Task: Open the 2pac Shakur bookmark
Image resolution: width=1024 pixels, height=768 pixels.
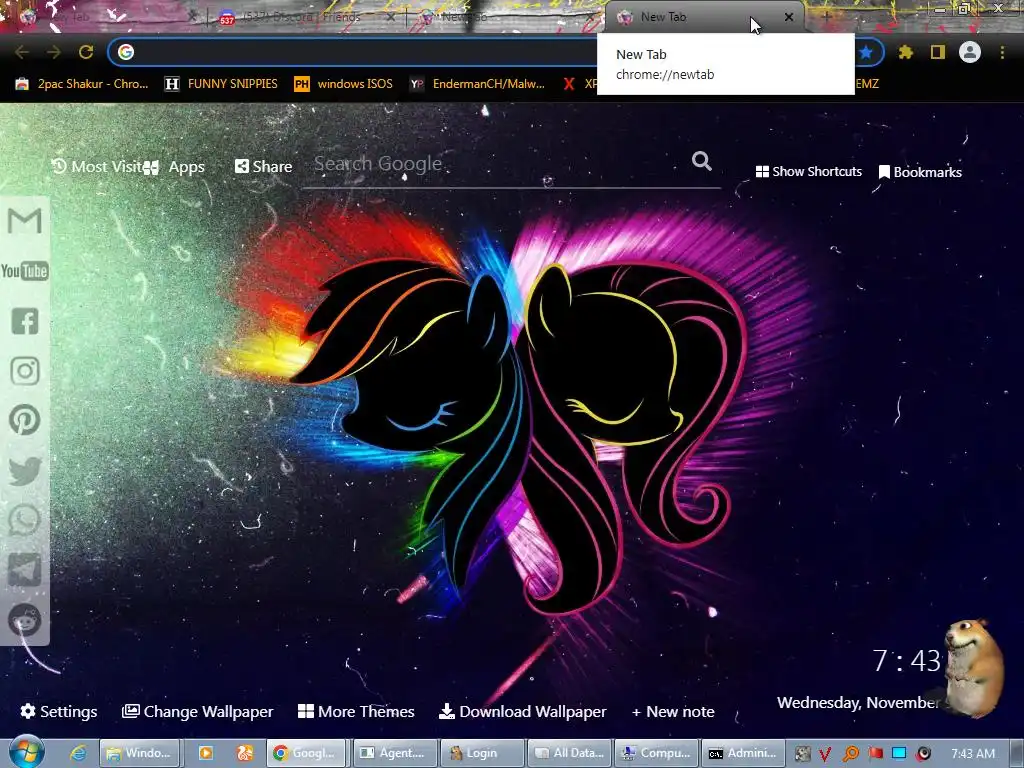Action: click(82, 84)
